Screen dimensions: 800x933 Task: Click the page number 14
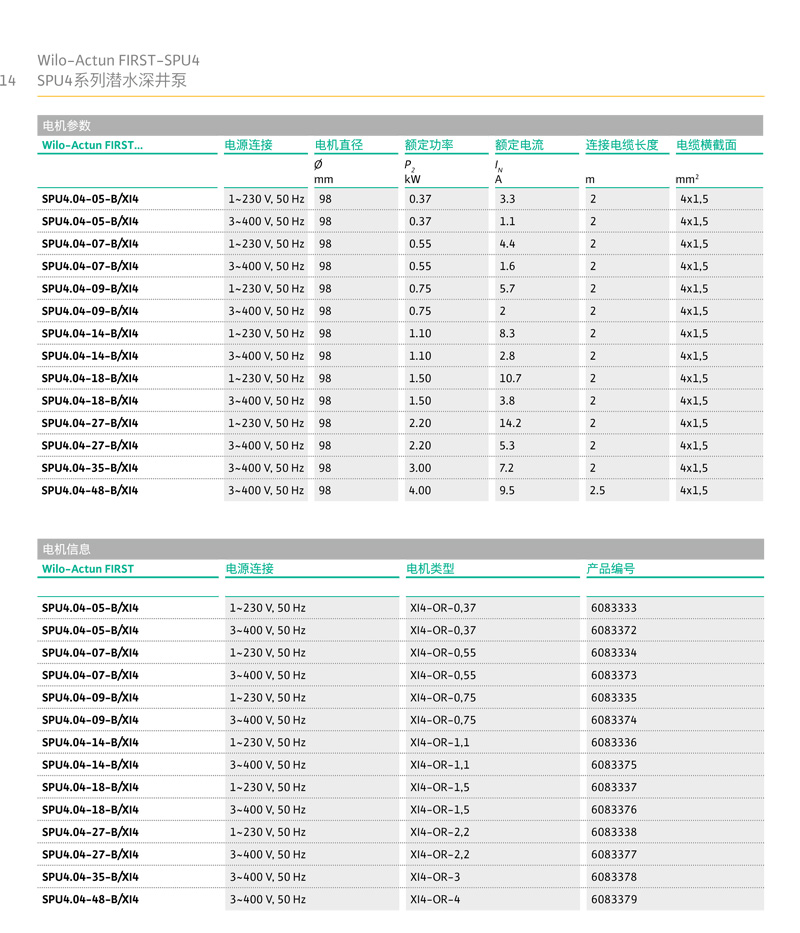8,81
